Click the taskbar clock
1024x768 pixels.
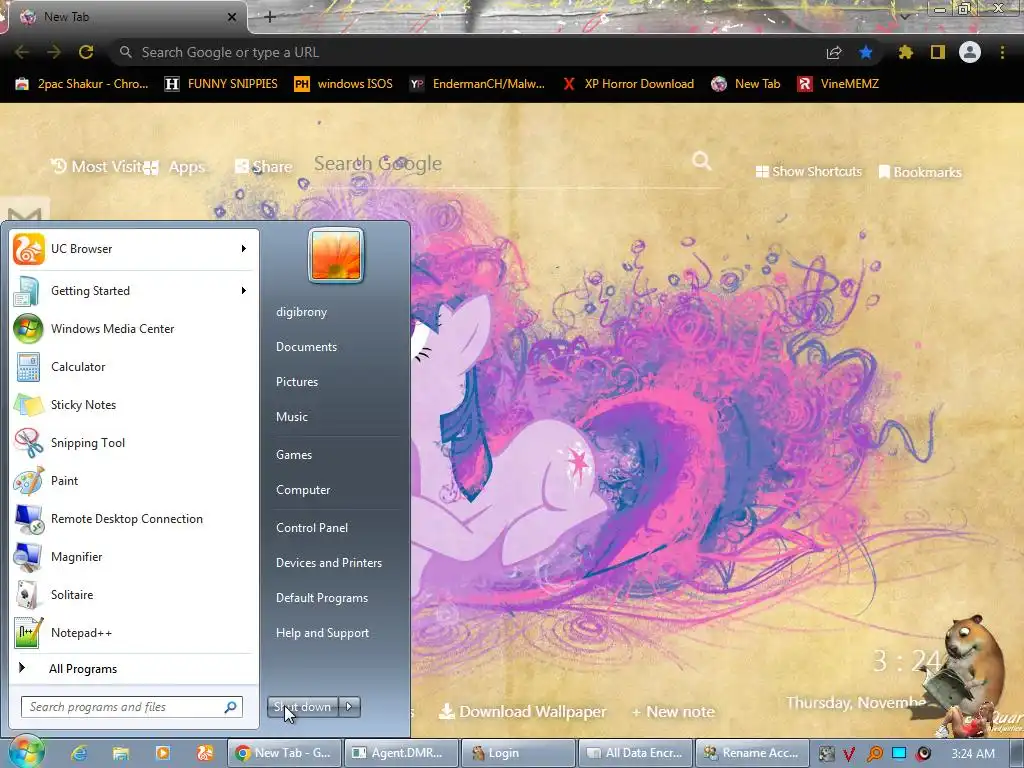pos(973,754)
